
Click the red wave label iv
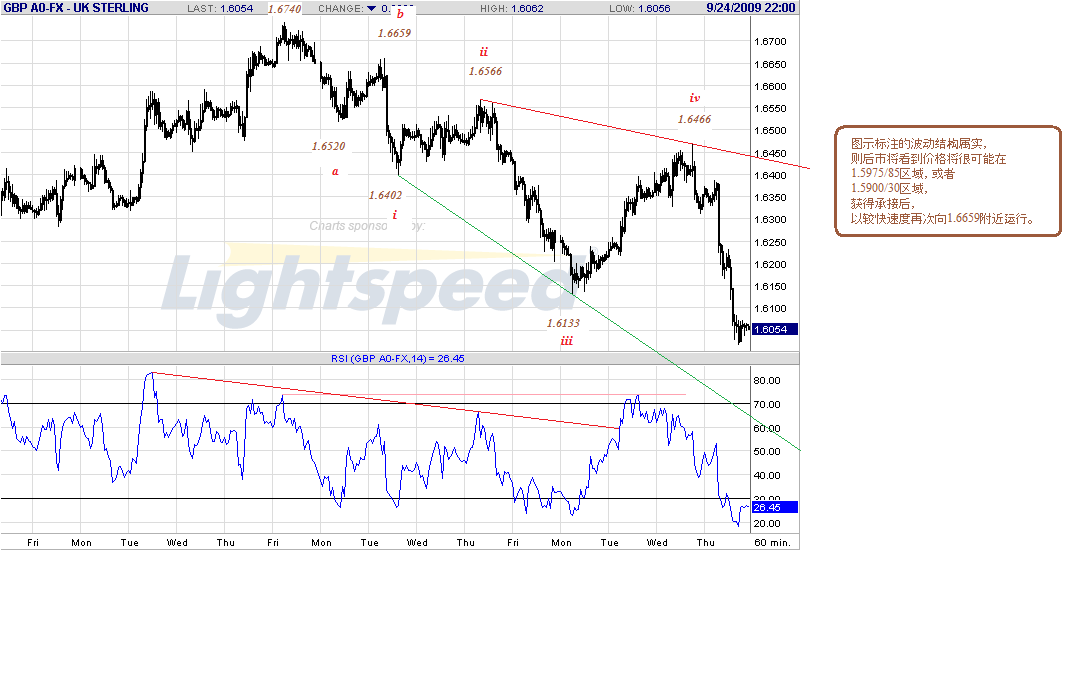tap(695, 98)
